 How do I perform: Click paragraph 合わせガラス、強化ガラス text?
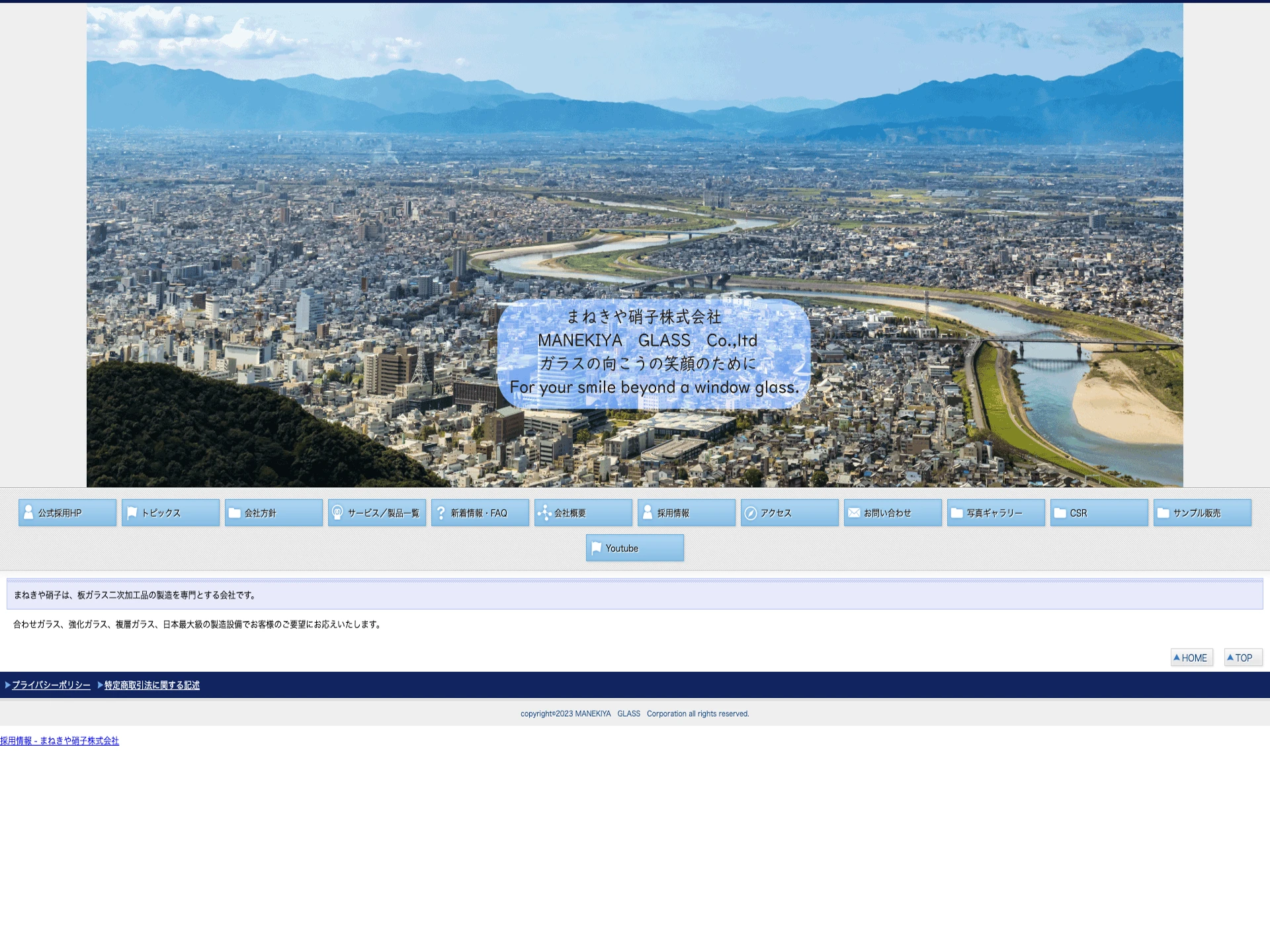(198, 624)
